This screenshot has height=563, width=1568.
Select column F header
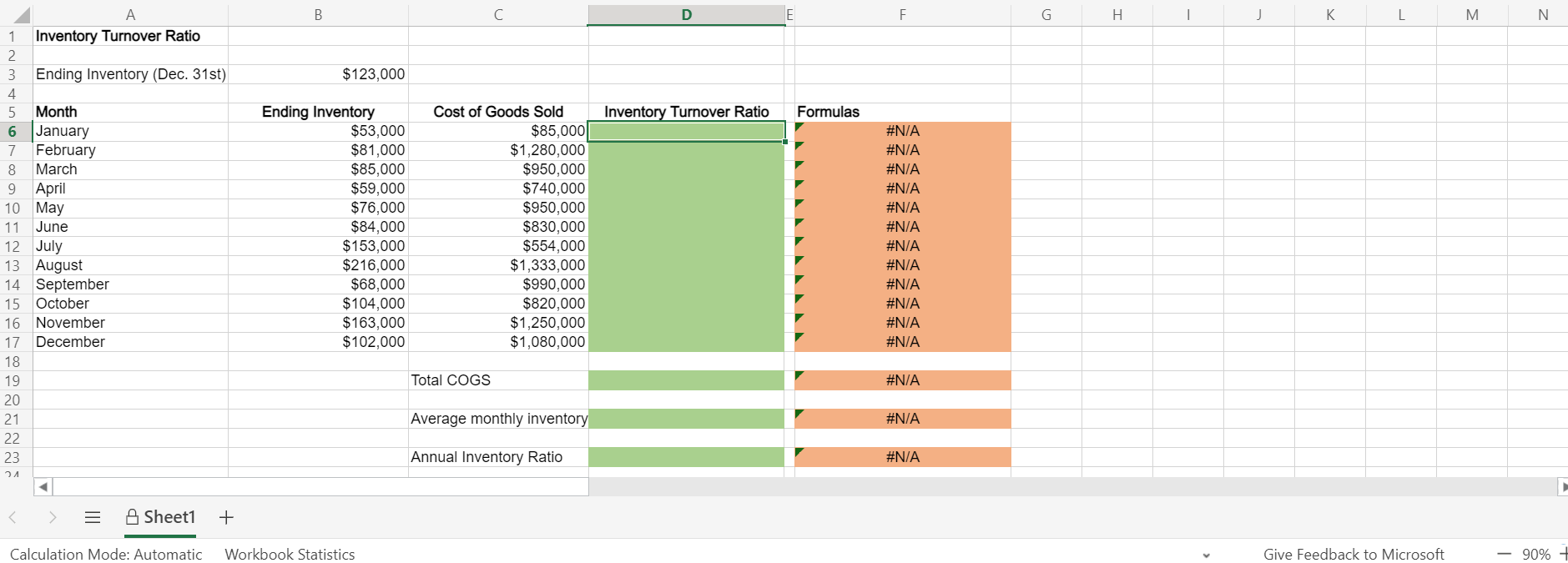coord(902,14)
